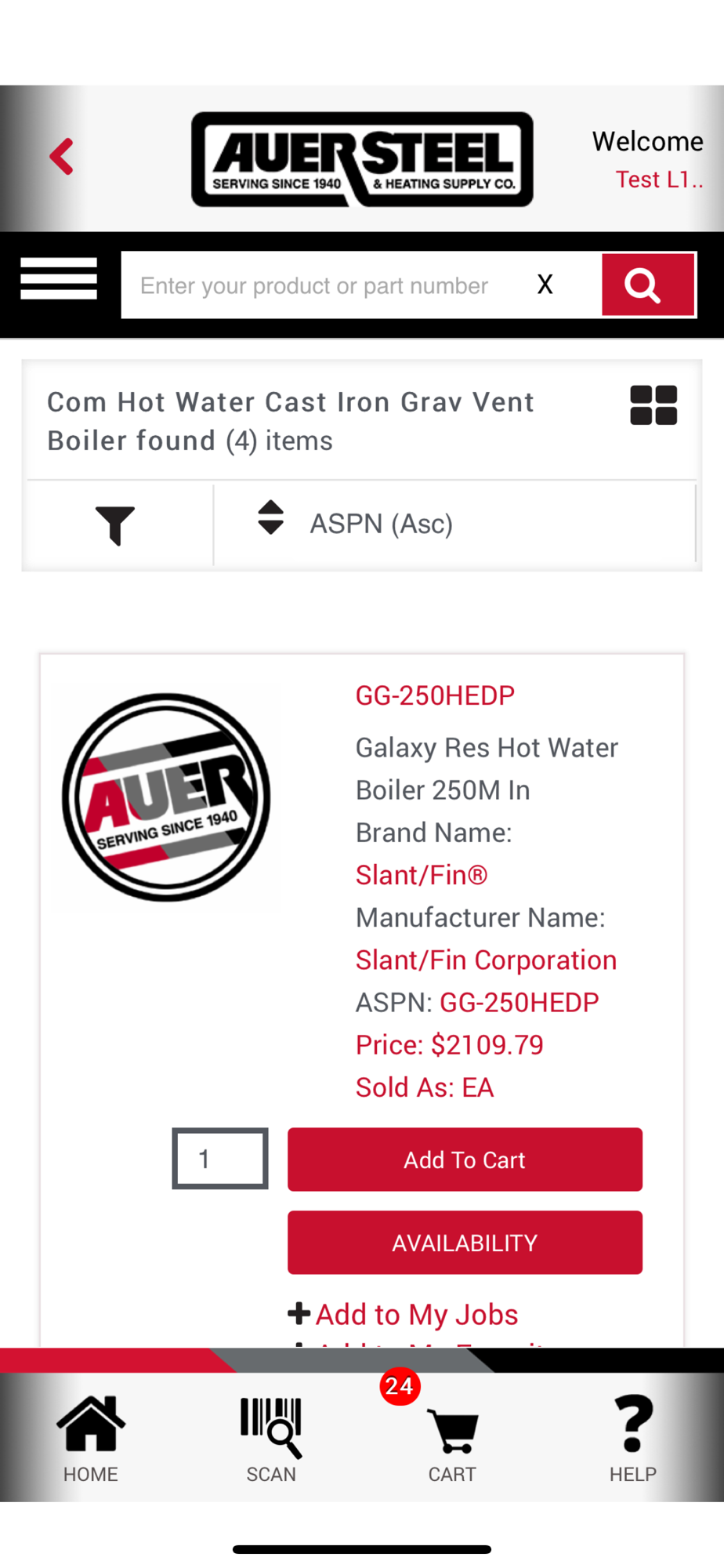This screenshot has height=1568, width=724.
Task: Toggle sort direction arrows
Action: [271, 517]
